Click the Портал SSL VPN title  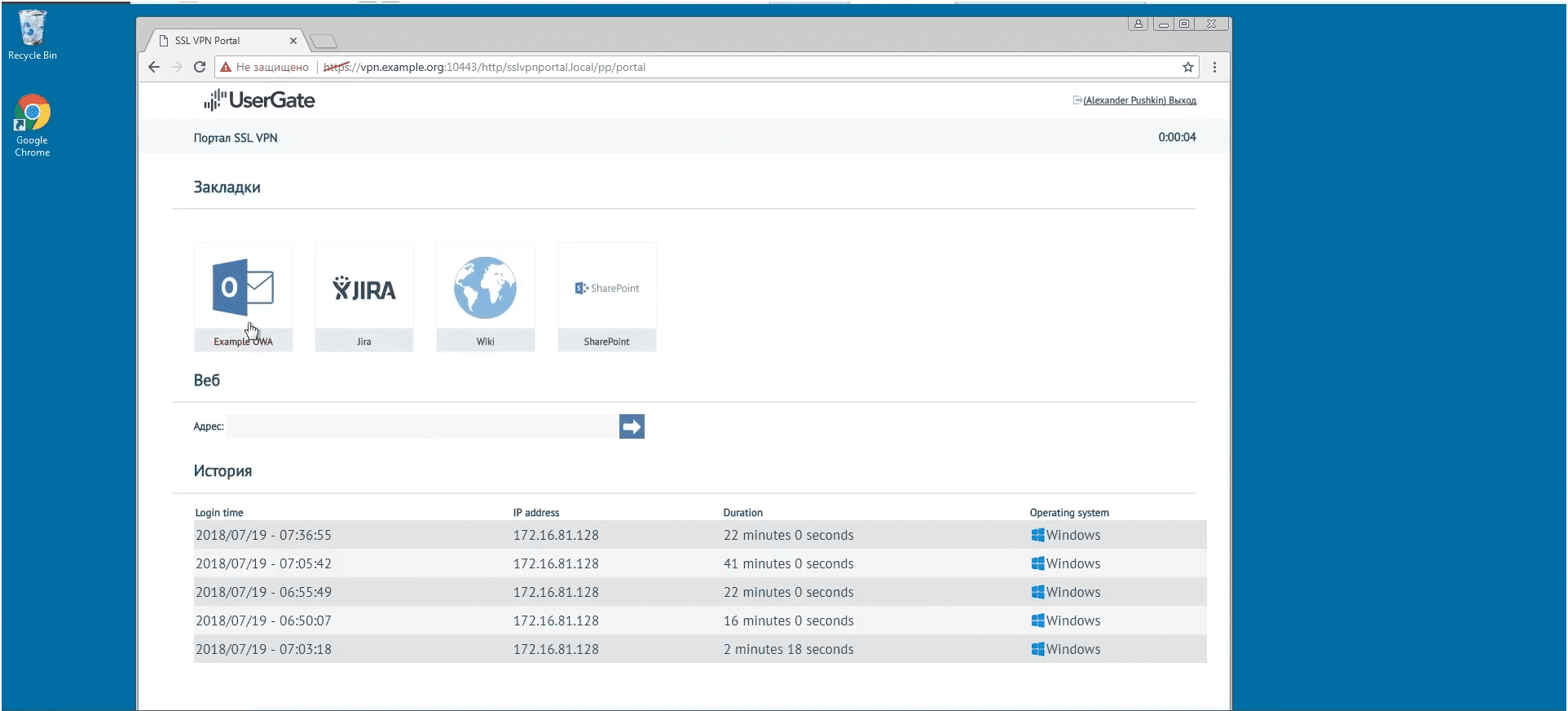point(236,138)
